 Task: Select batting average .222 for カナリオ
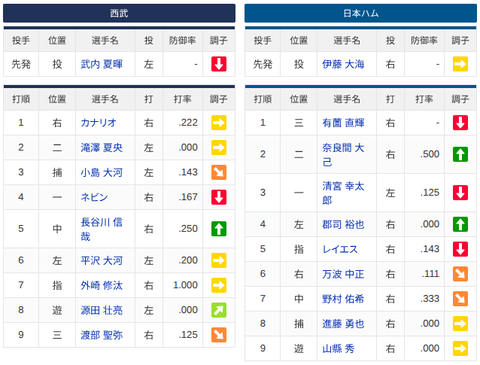tap(188, 123)
